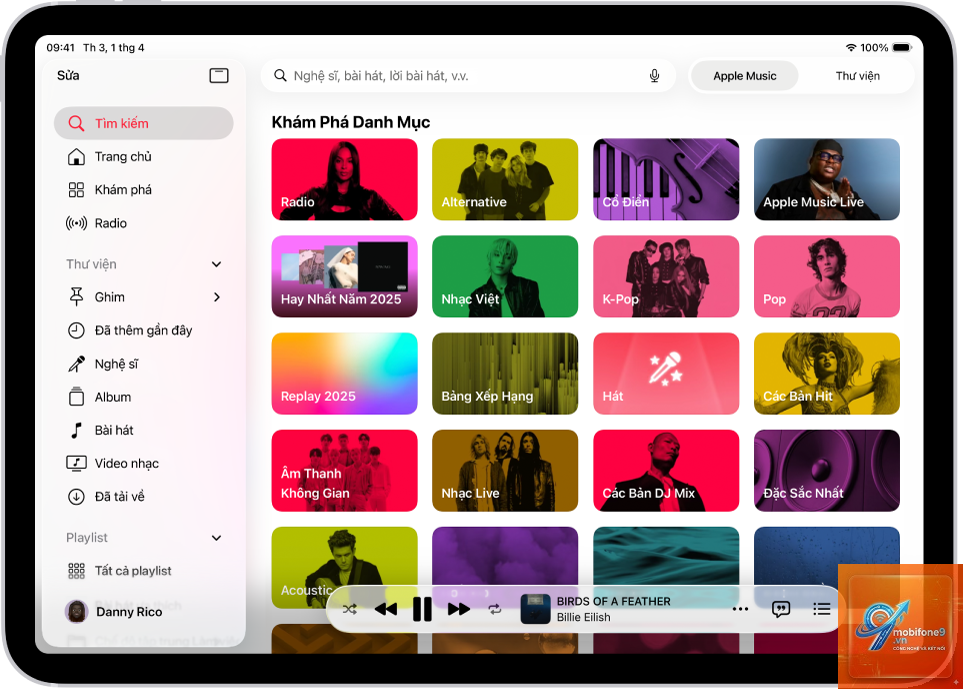Open the Nhạc Live tile
This screenshot has width=963, height=689.
505,470
